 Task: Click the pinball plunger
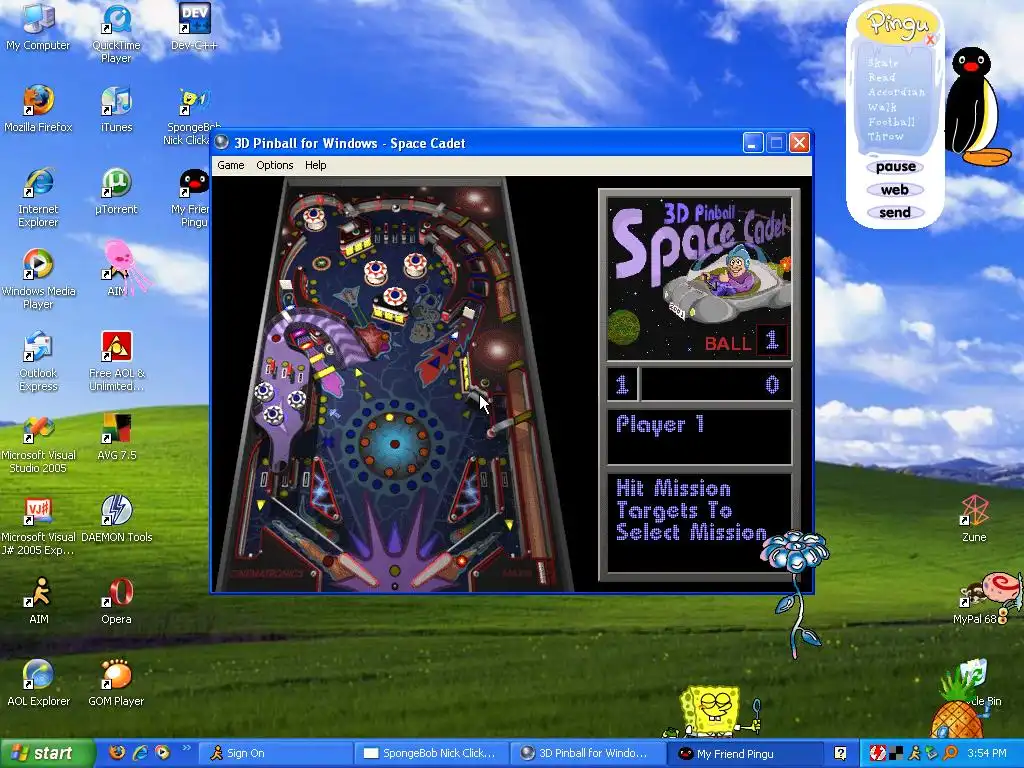tap(541, 571)
